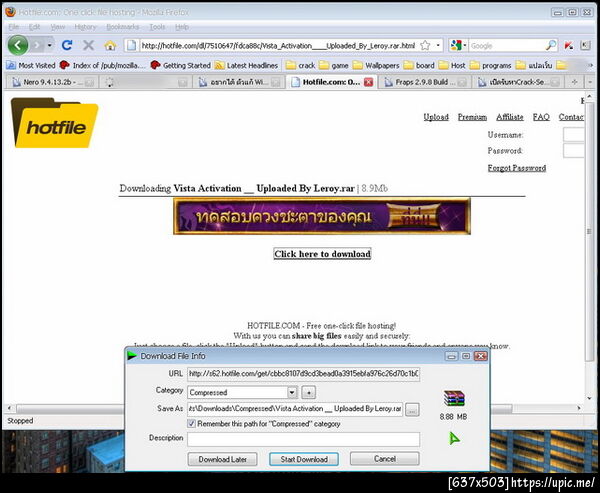Switch to the Nero 9.4.13.2b tab

point(52,82)
